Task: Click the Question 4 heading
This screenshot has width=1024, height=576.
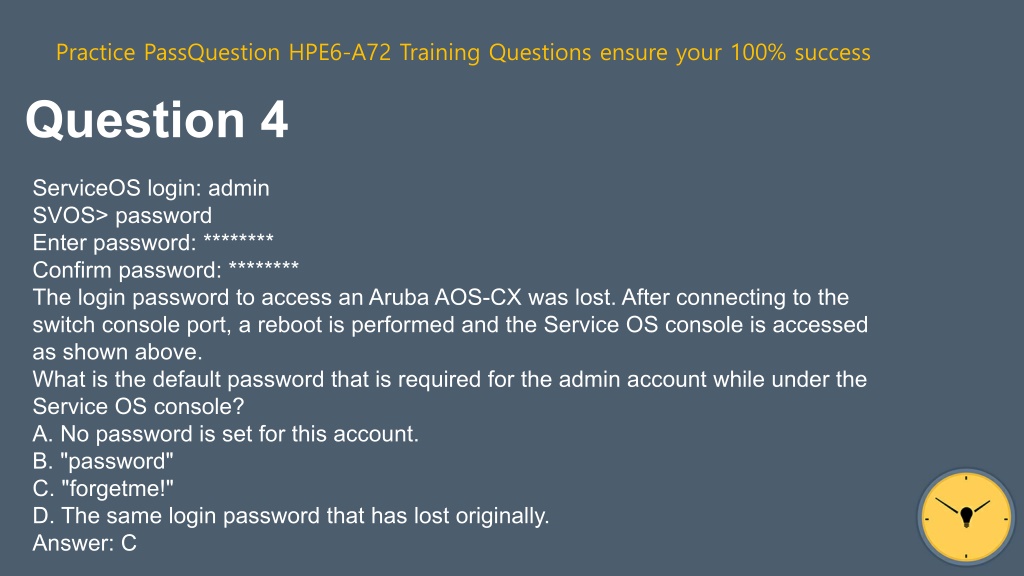Action: coord(157,120)
